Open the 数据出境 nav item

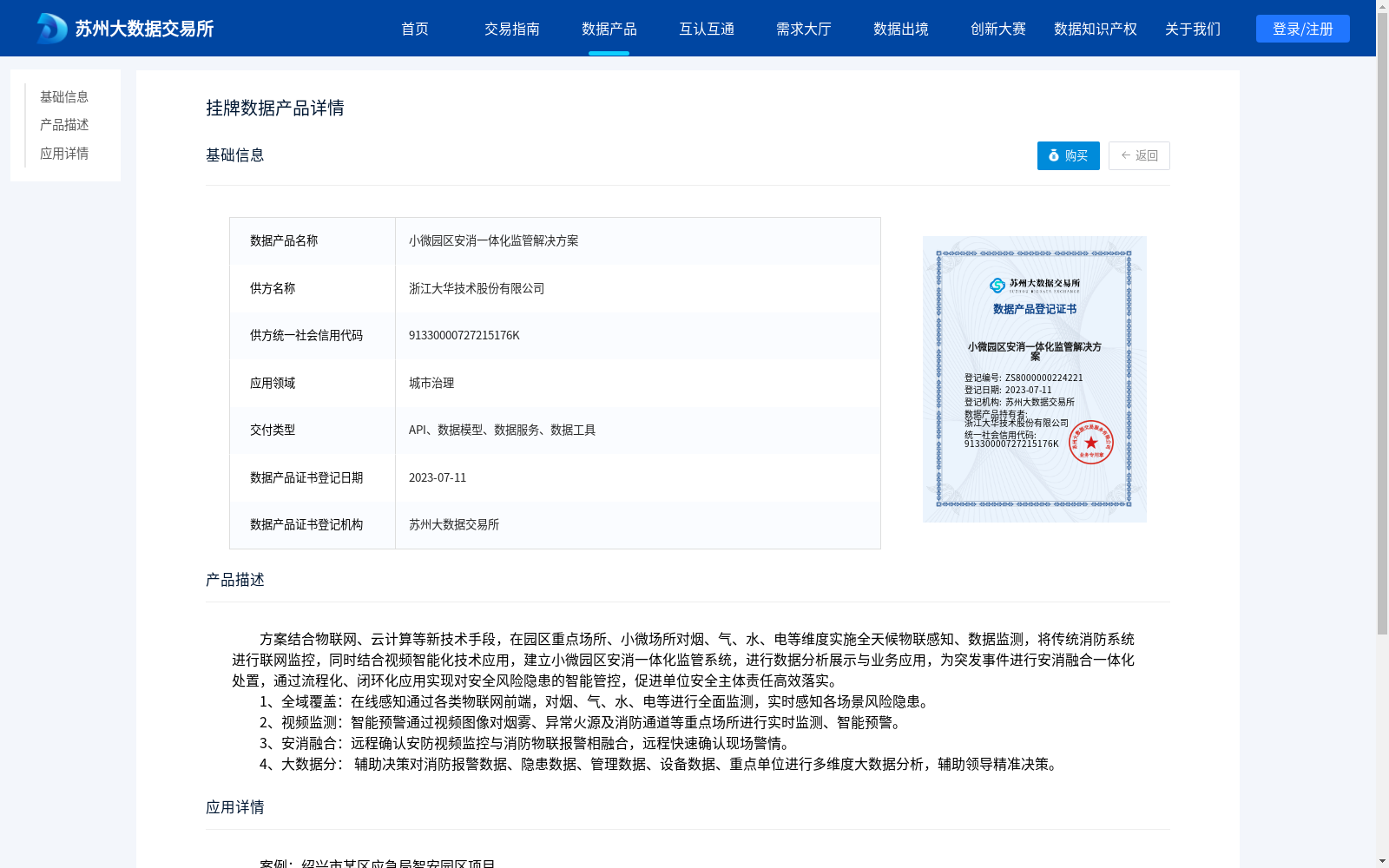pos(901,29)
